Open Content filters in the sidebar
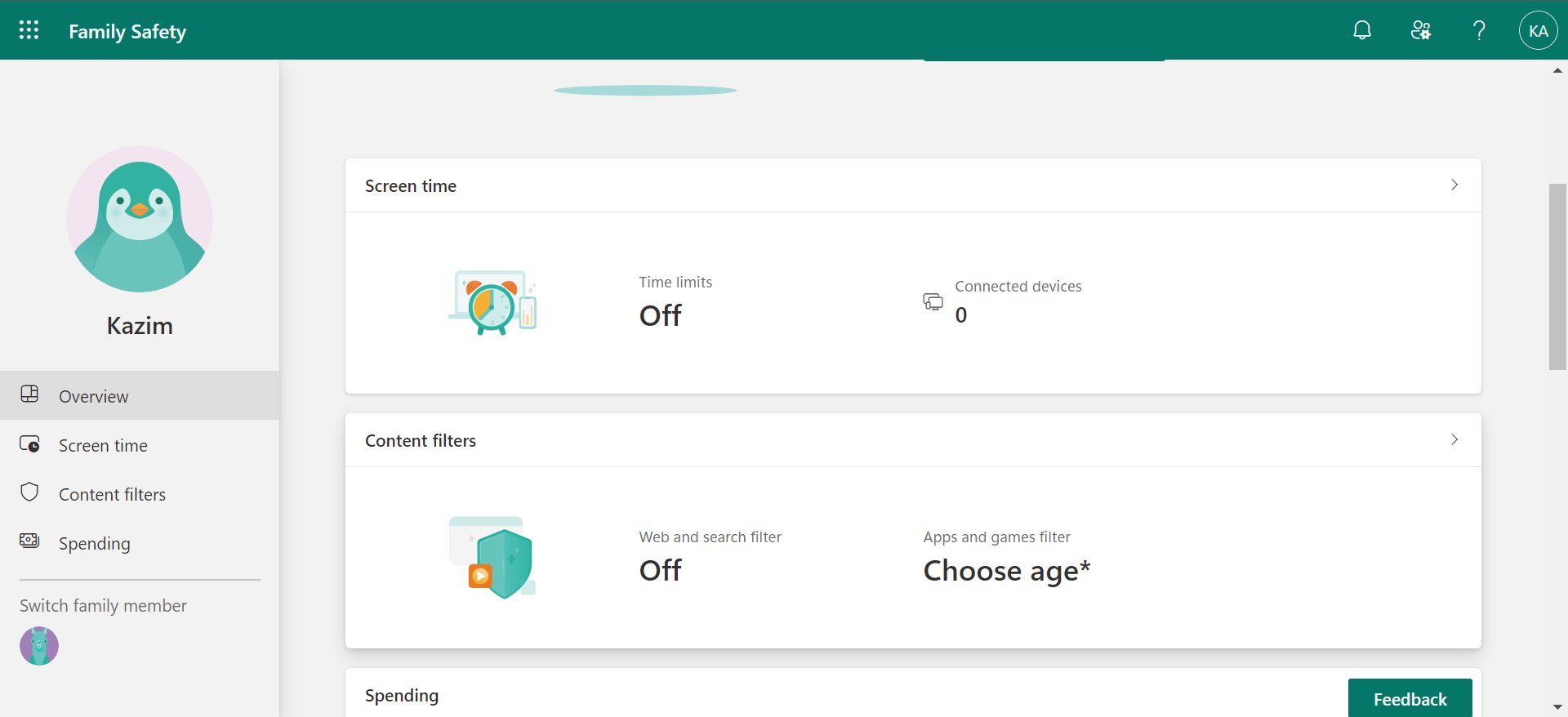 pos(112,494)
